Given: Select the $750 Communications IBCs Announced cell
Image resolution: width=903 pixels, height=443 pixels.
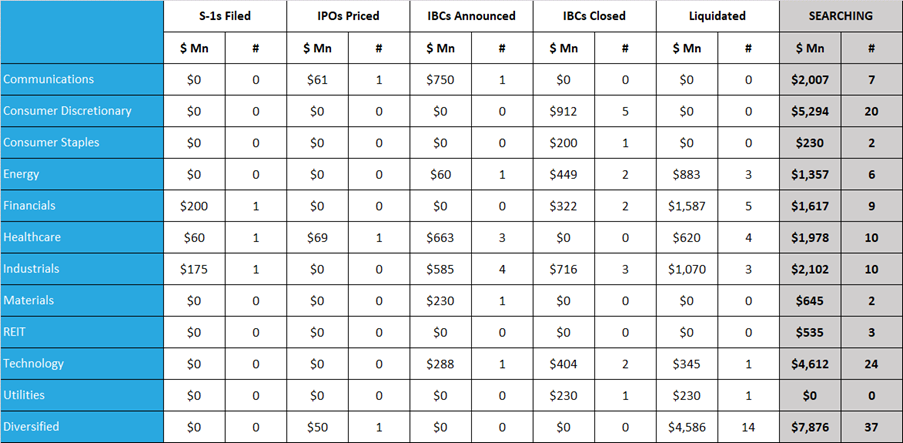Looking at the screenshot, I should point(440,79).
